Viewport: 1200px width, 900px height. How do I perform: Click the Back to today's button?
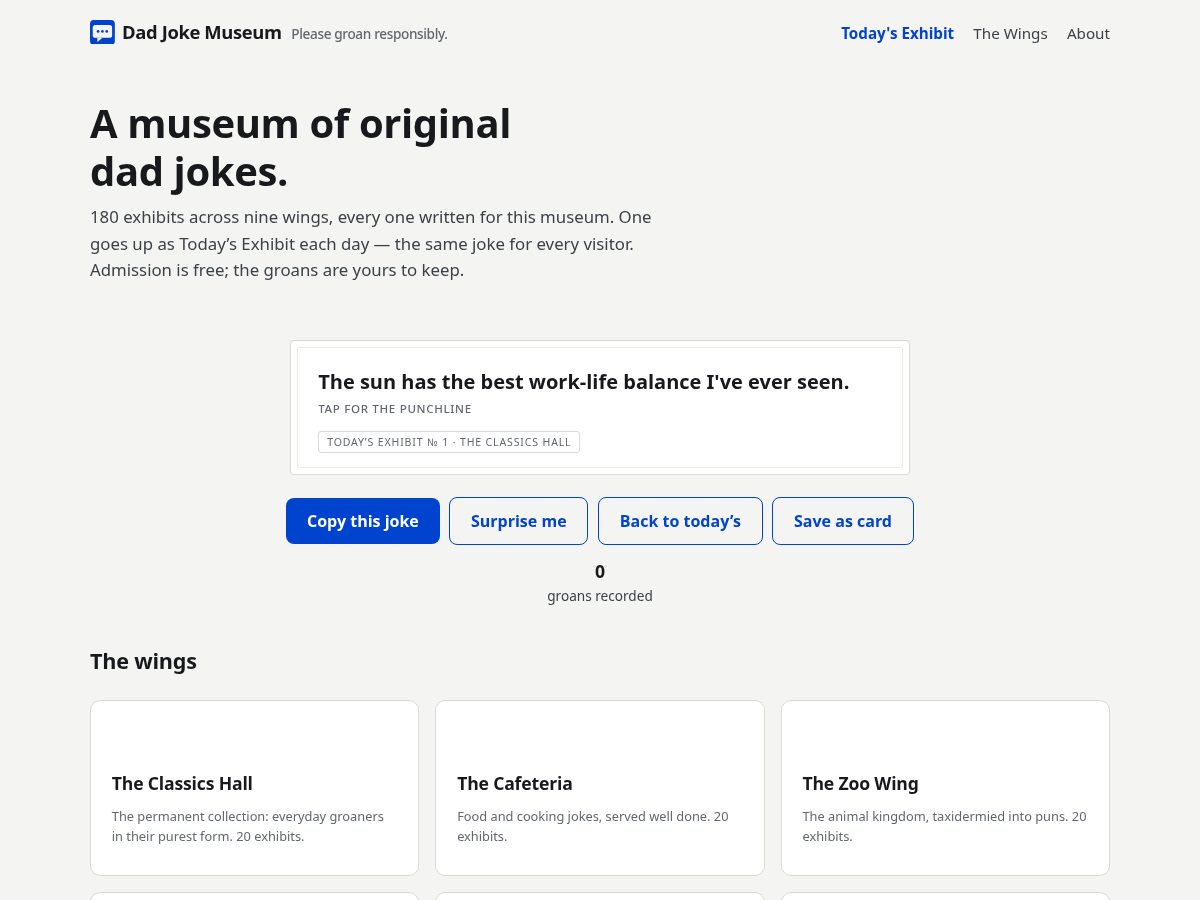tap(680, 521)
